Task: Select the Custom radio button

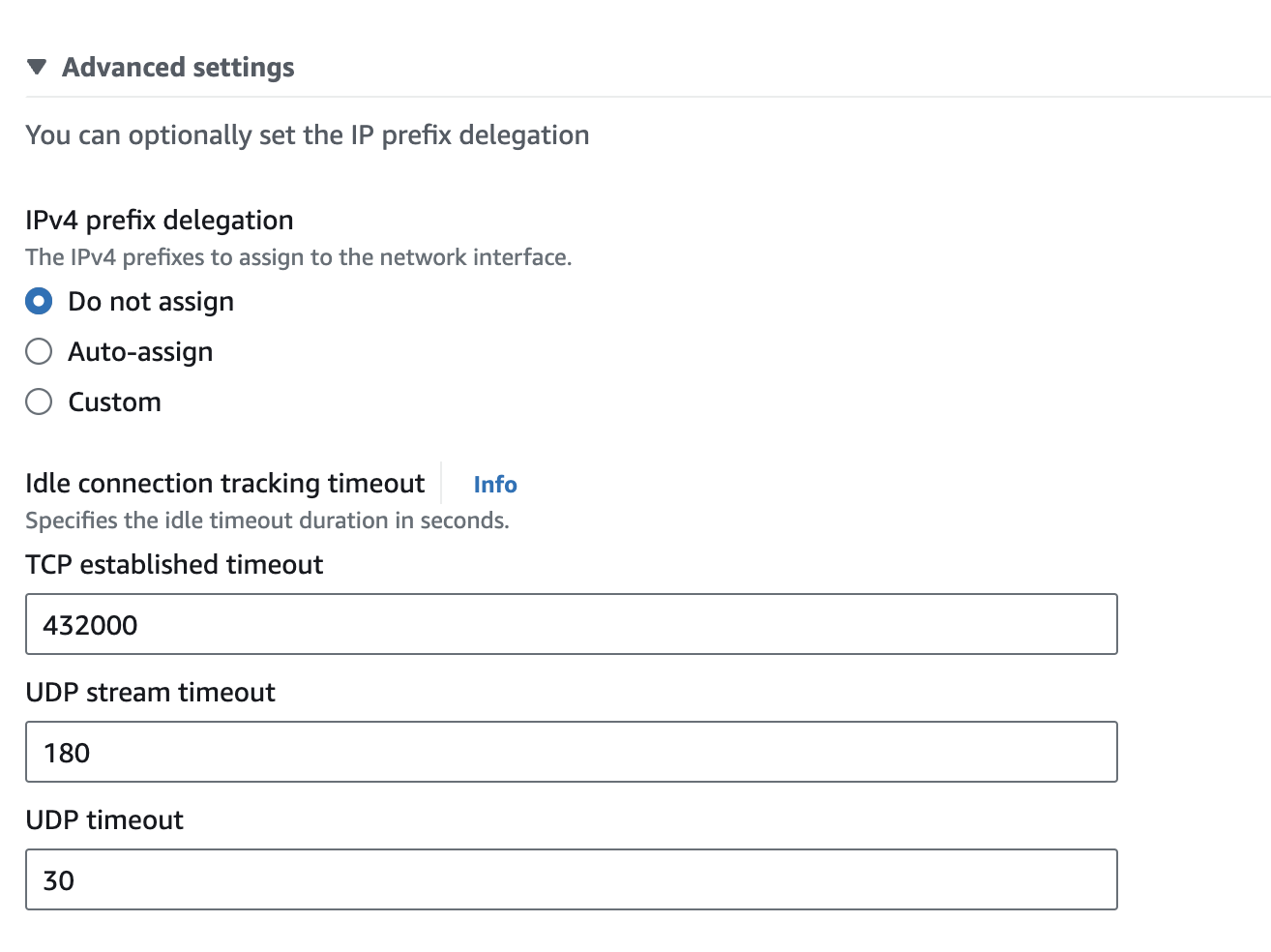Action: pyautogui.click(x=39, y=402)
